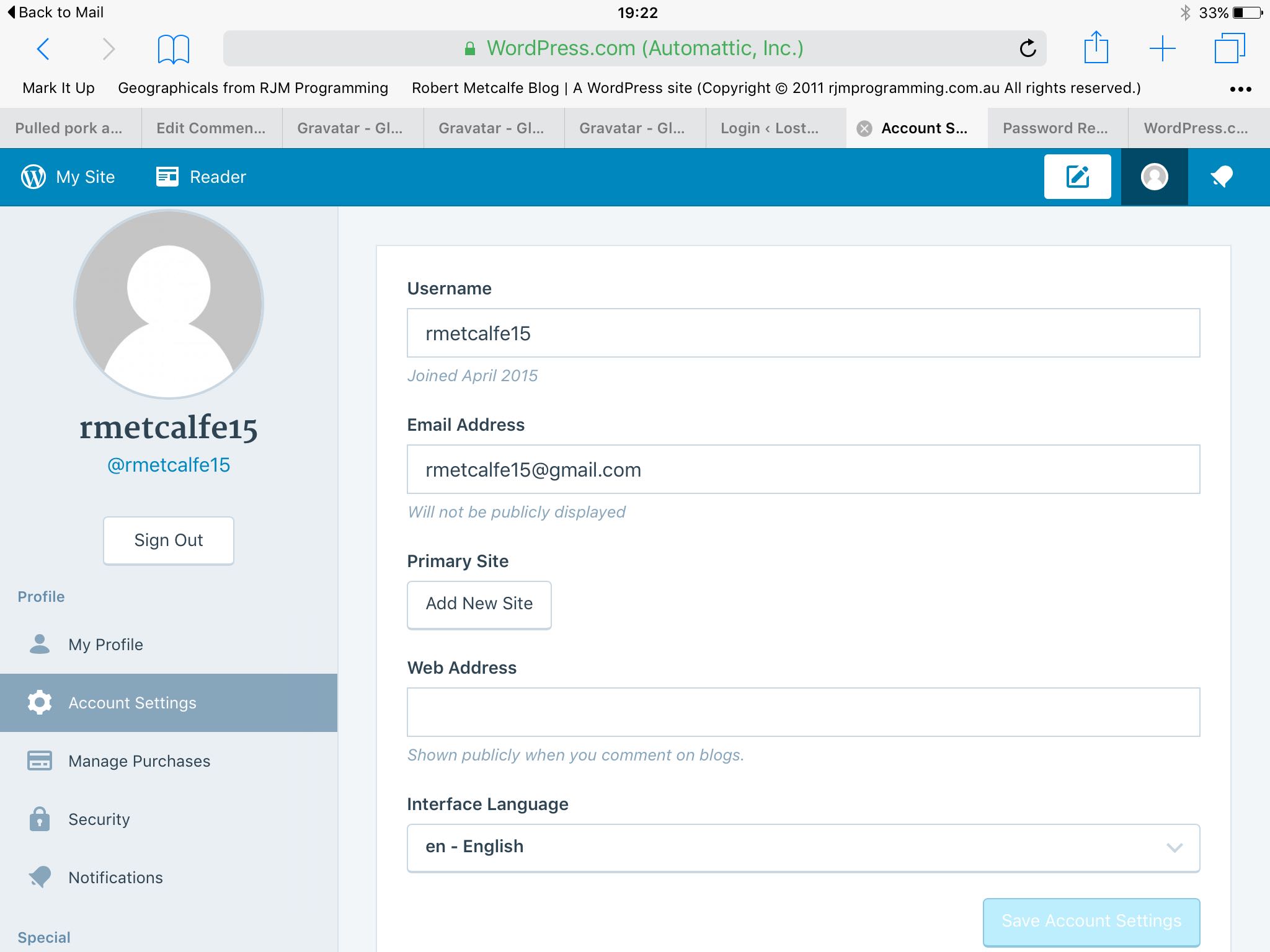Open the favorites bar overflow dots
The image size is (1270, 952).
(x=1240, y=89)
